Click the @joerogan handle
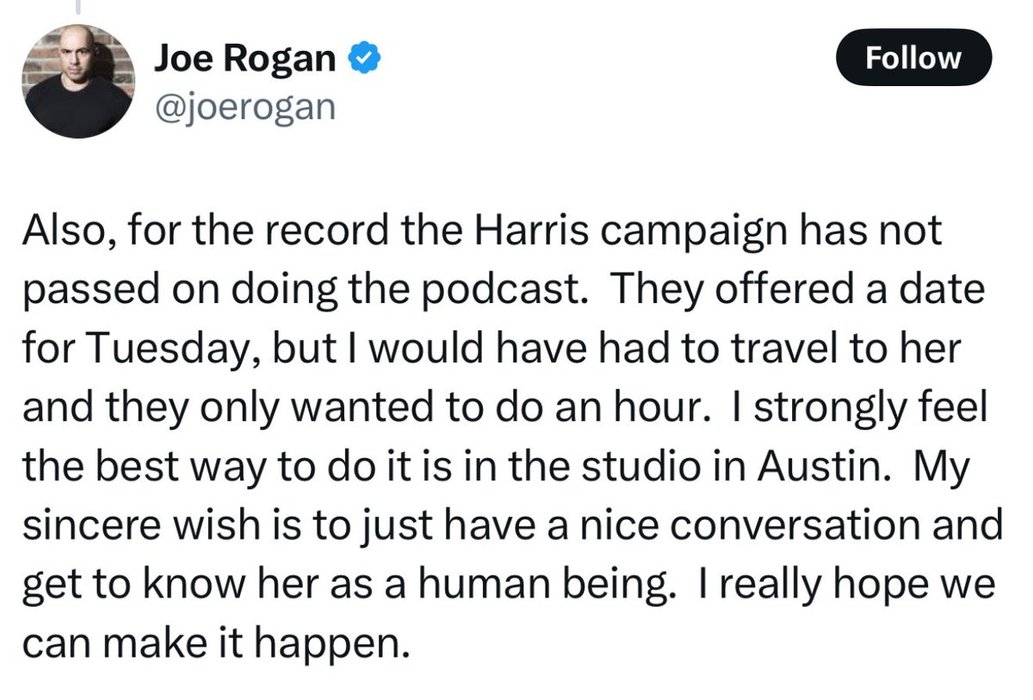Image resolution: width=1033 pixels, height=700 pixels. 244,106
